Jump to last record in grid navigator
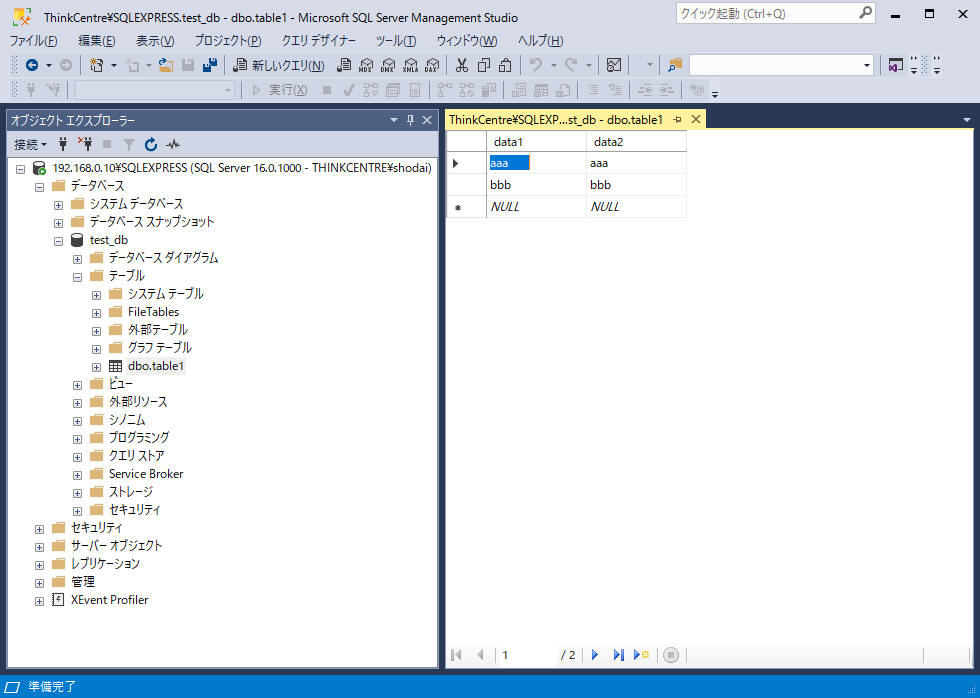Viewport: 980px width, 698px height. click(618, 655)
